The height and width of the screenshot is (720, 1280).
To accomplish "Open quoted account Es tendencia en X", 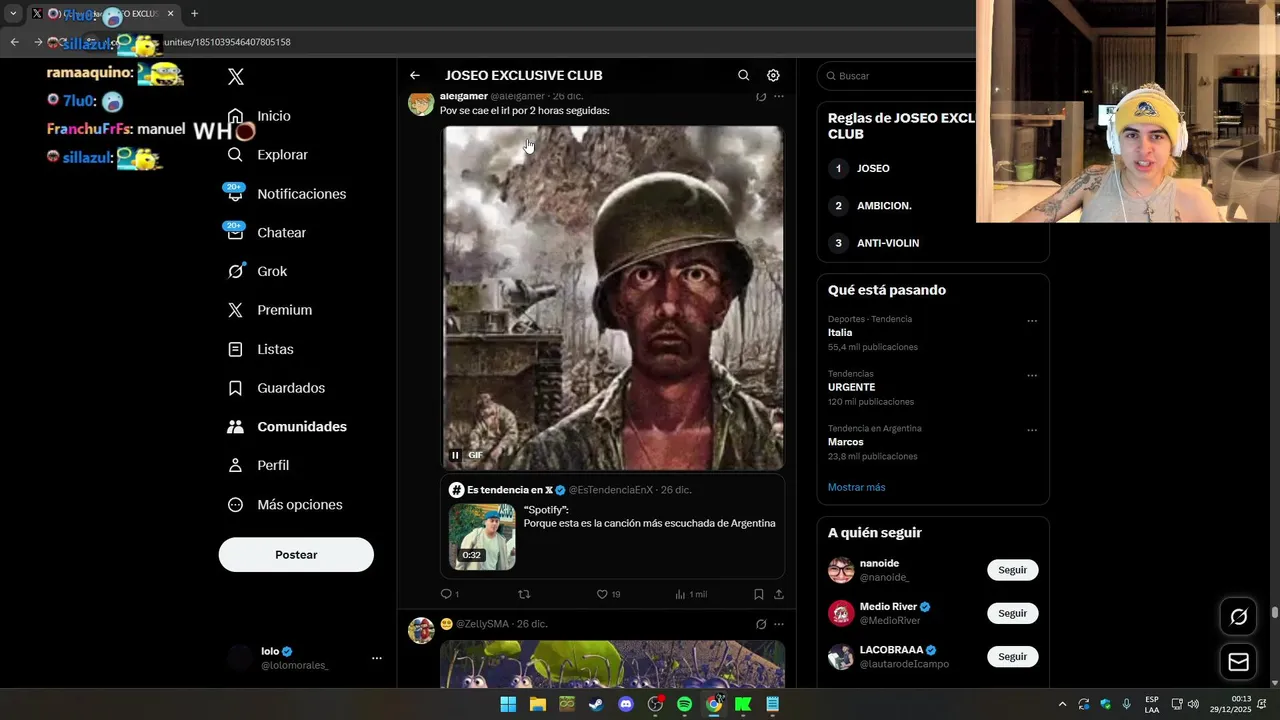I will pyautogui.click(x=510, y=490).
